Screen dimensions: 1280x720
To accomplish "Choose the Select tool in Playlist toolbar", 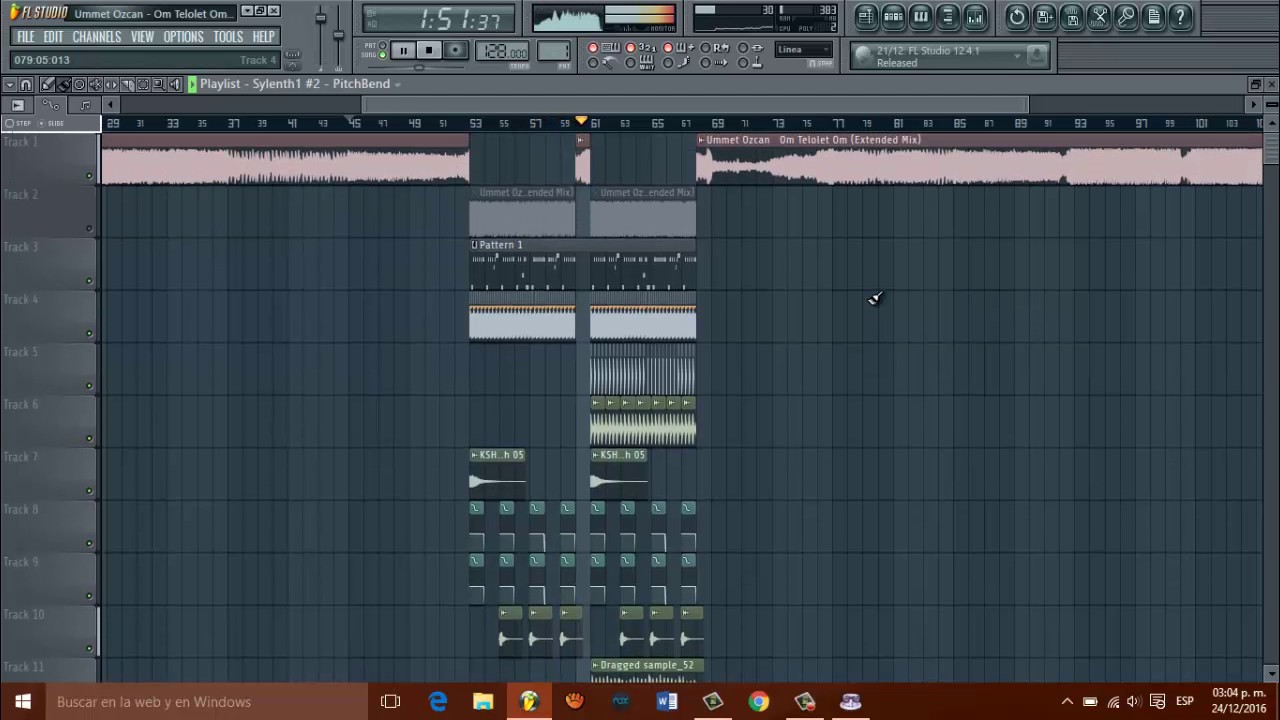I will coord(143,85).
